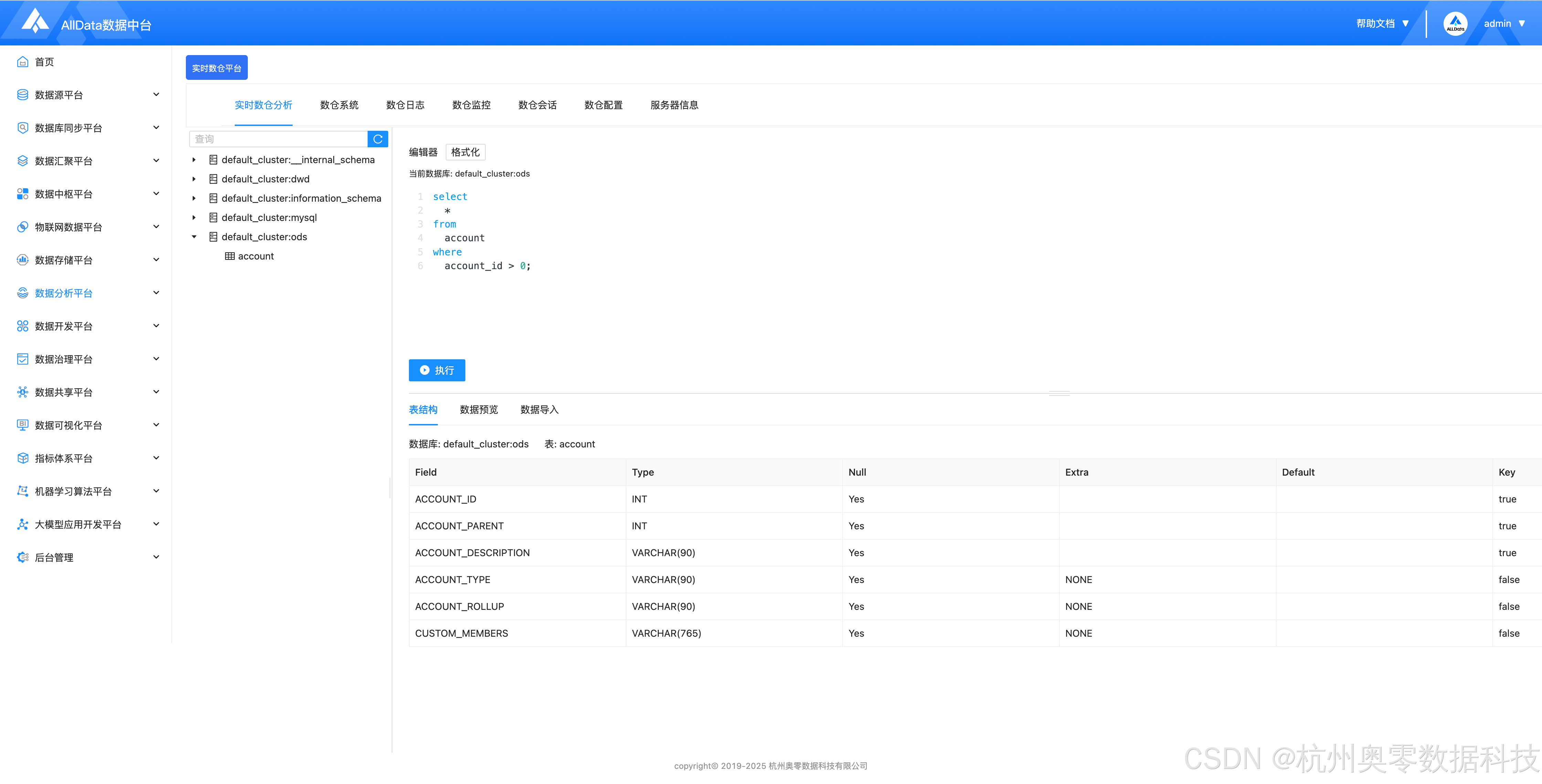
Task: Click the 数据可视化平台 BI icon
Action: [x=23, y=425]
